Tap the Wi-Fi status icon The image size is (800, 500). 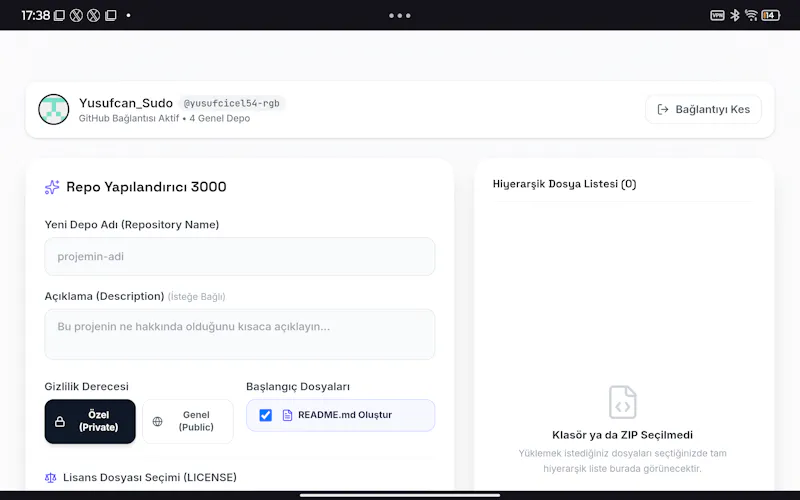tap(751, 15)
